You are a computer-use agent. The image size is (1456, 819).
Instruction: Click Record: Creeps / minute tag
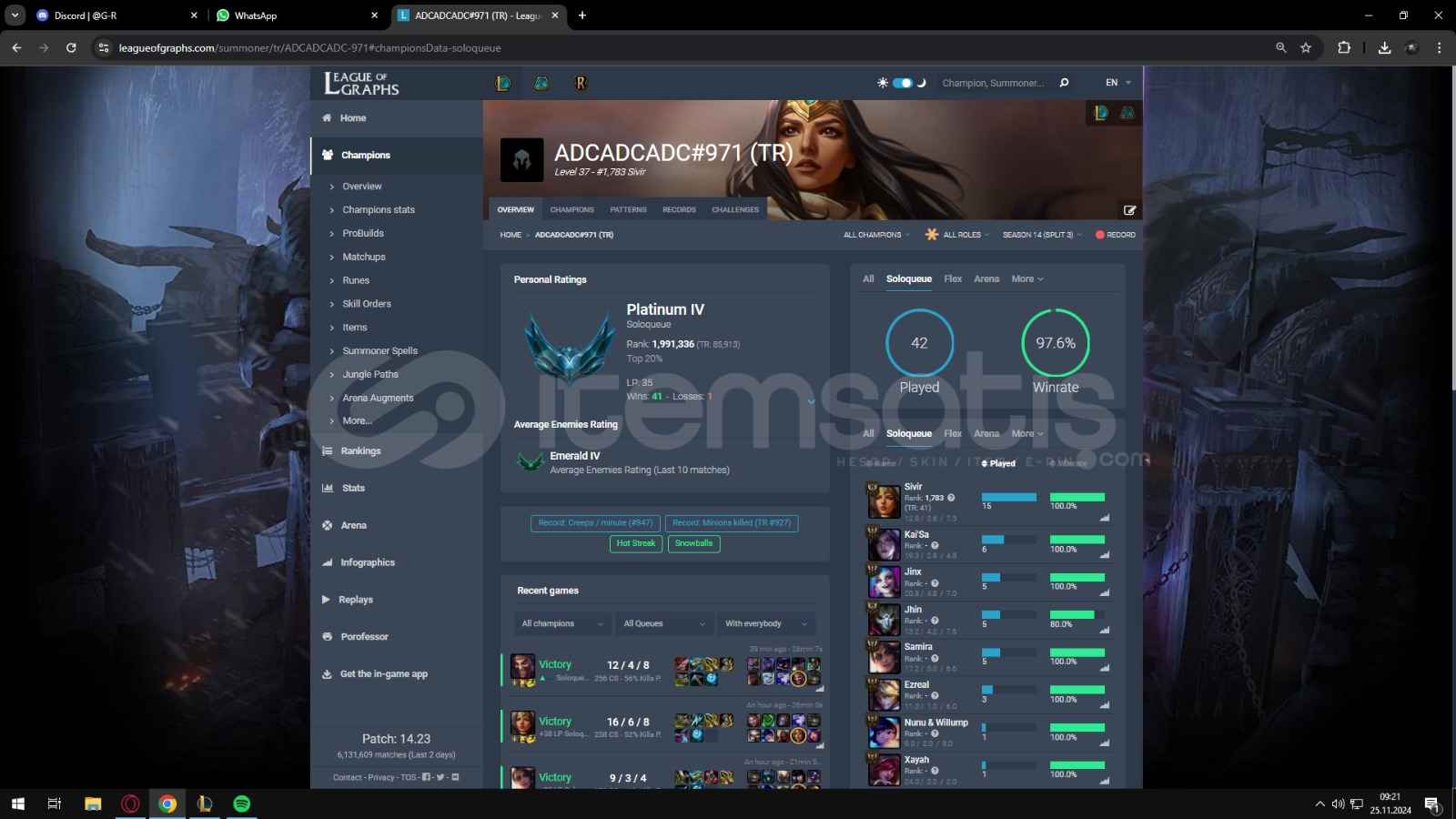pos(595,523)
